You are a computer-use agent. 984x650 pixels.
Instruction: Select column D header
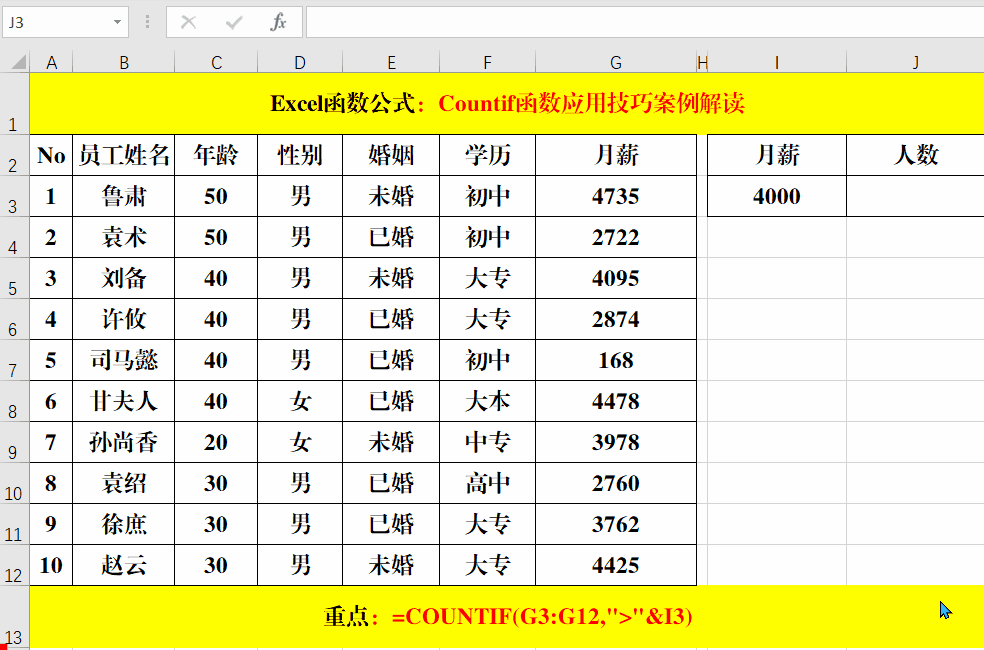[x=300, y=62]
